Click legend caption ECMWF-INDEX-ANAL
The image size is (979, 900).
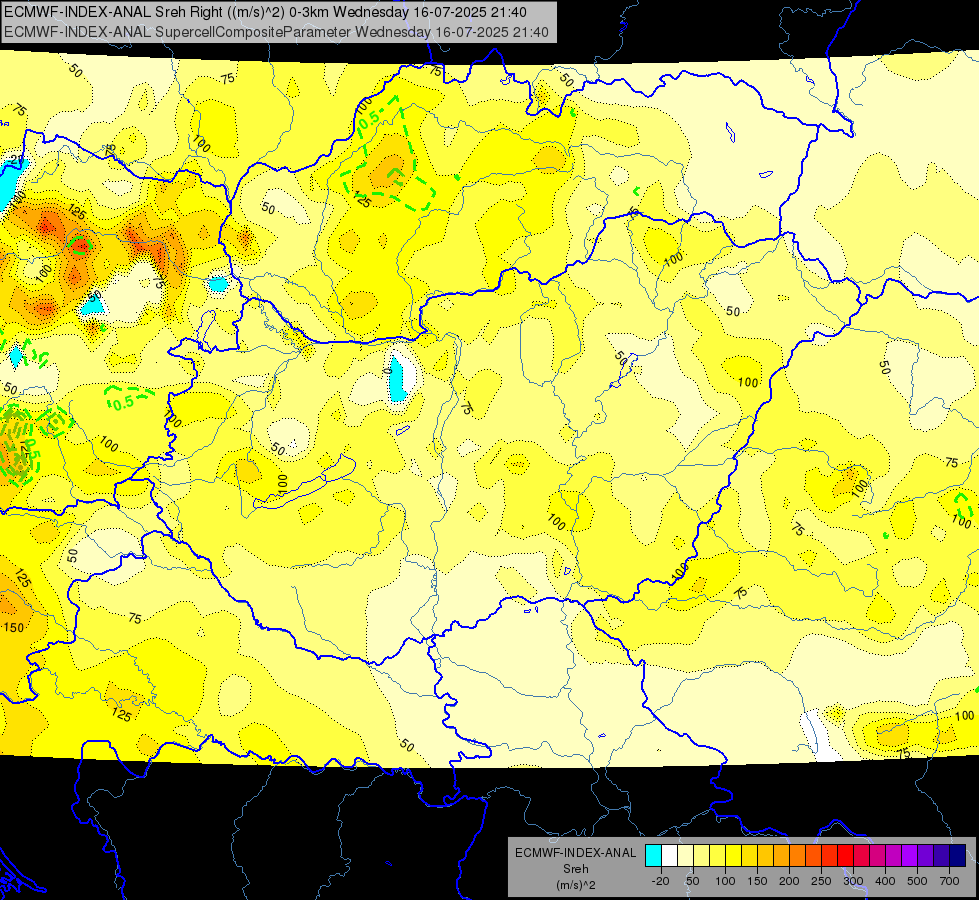click(575, 853)
